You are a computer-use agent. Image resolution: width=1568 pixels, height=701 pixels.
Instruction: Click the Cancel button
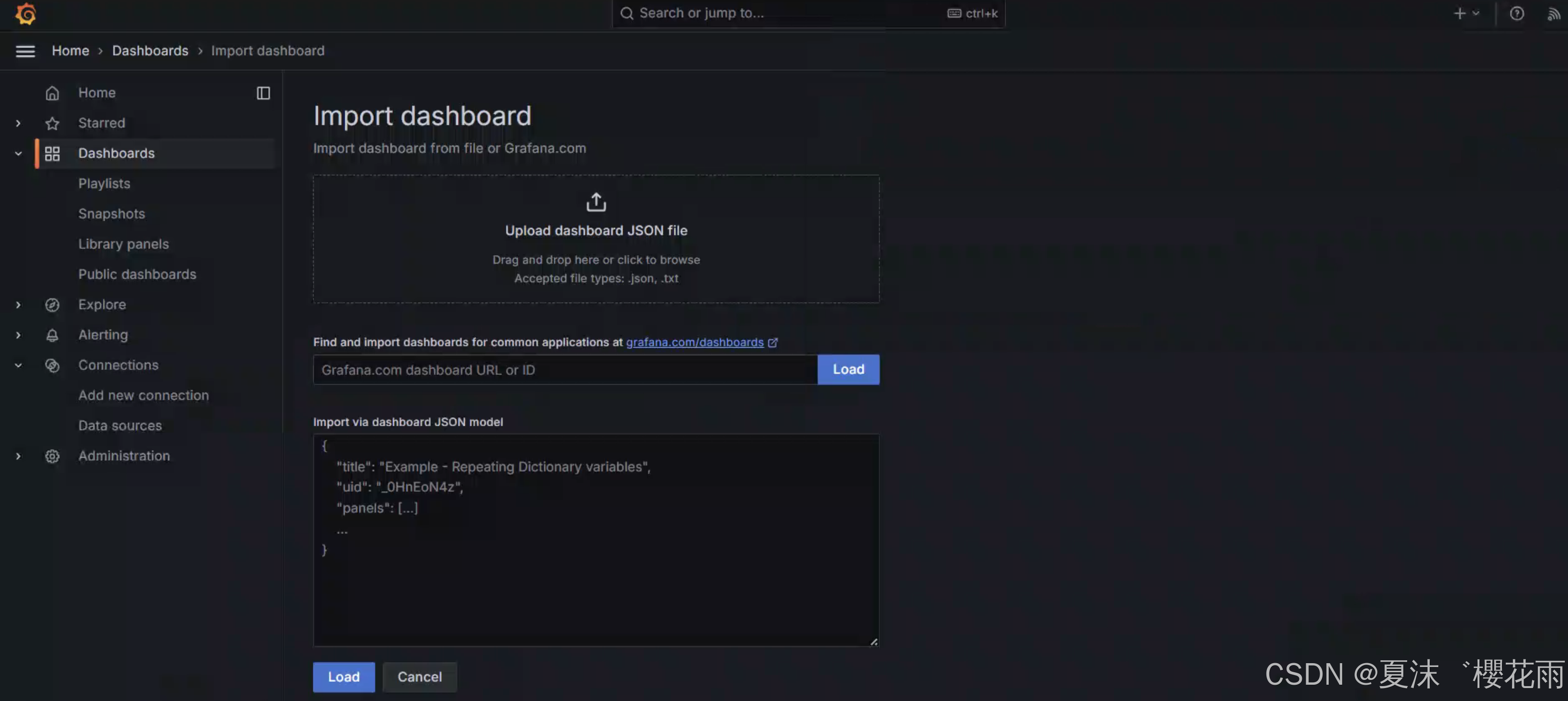419,677
